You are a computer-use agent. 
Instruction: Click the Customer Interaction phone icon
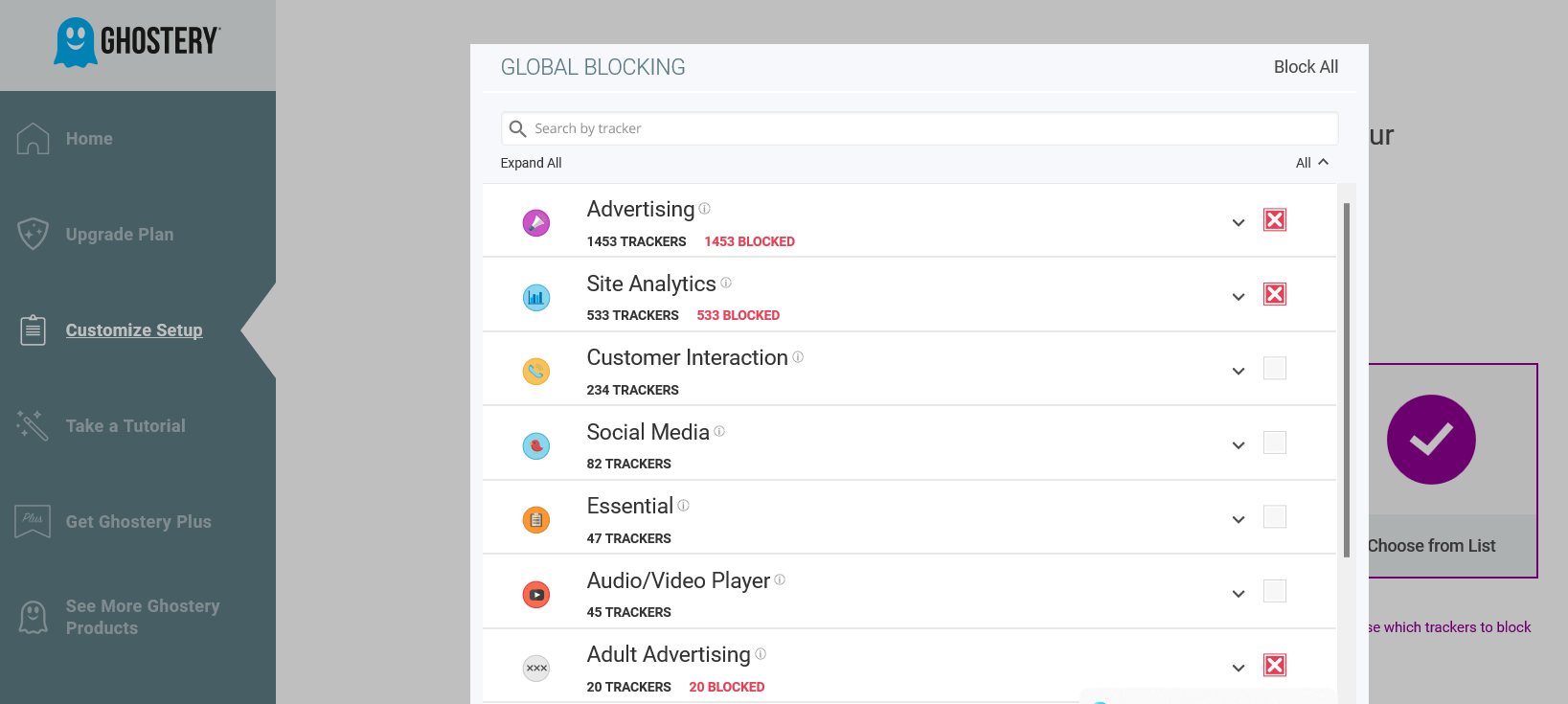(x=536, y=372)
